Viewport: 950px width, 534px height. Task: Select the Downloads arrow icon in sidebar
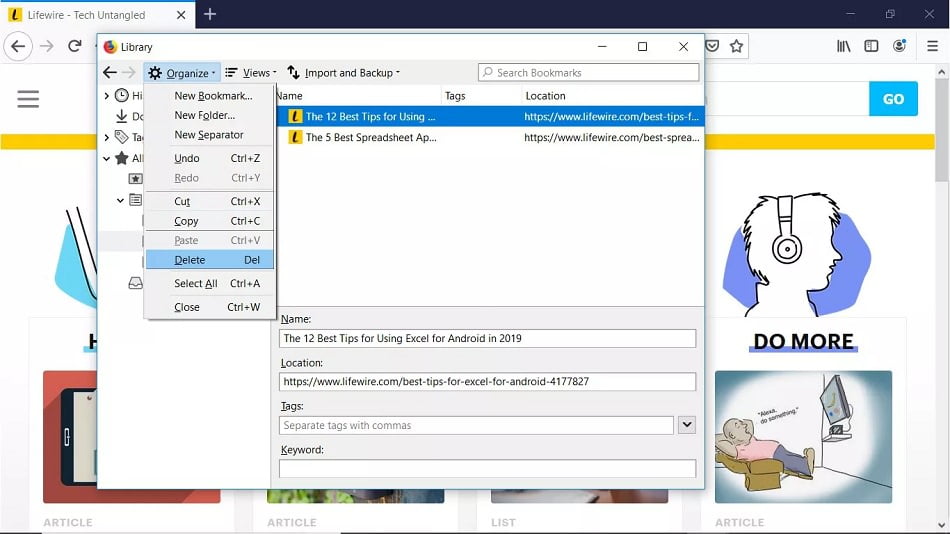[x=121, y=116]
